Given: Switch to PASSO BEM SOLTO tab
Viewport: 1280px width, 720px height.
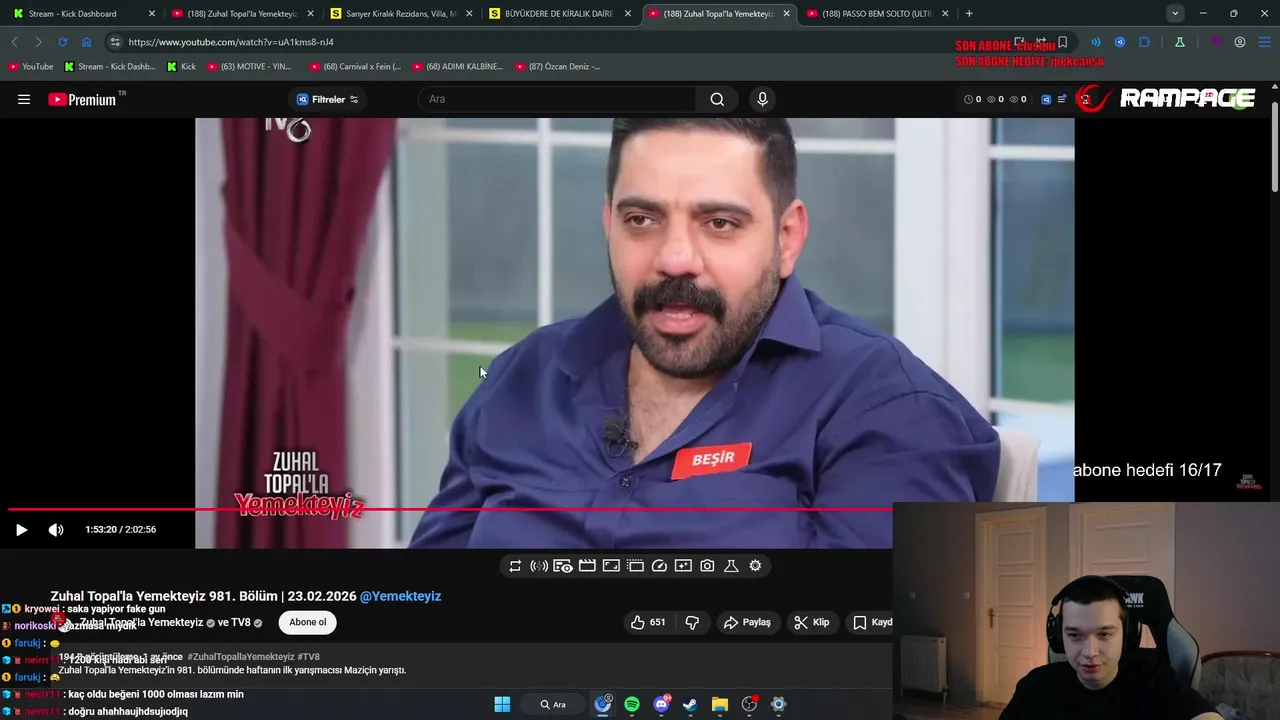Looking at the screenshot, I should coord(877,14).
